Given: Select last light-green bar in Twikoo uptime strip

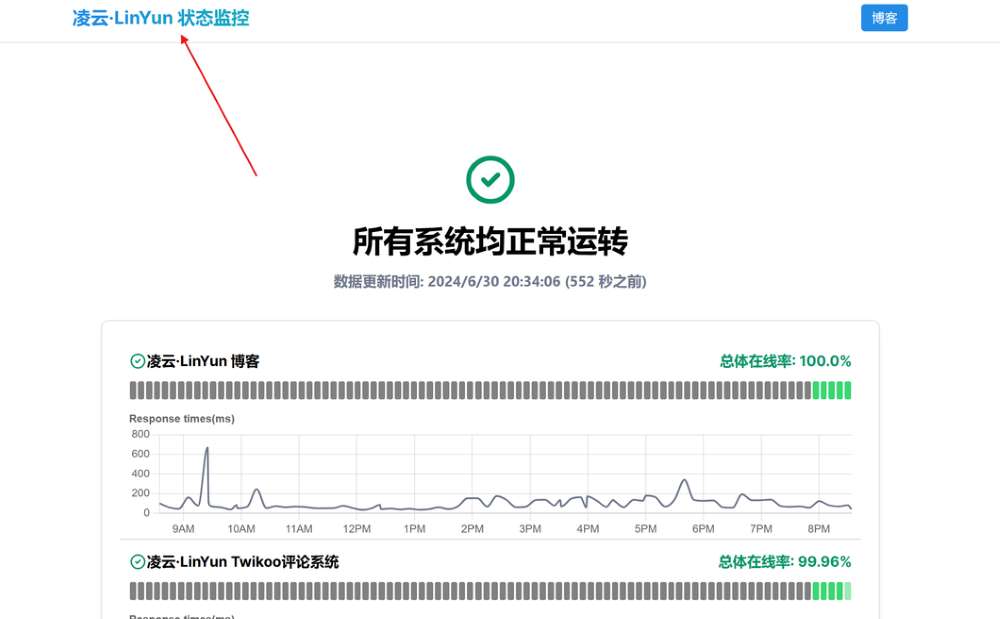Looking at the screenshot, I should 847,591.
